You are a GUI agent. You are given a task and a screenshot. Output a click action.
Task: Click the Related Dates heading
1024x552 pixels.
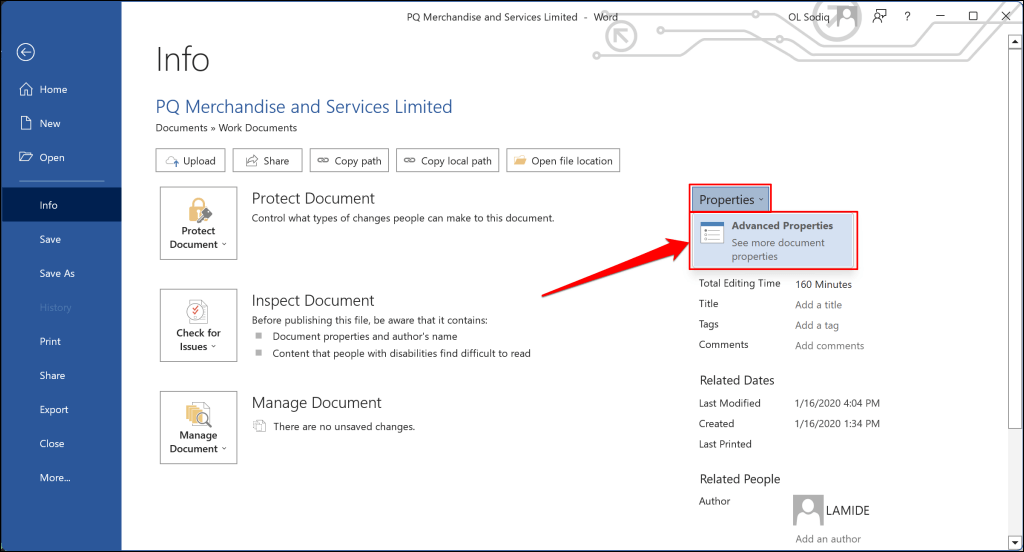(x=737, y=380)
